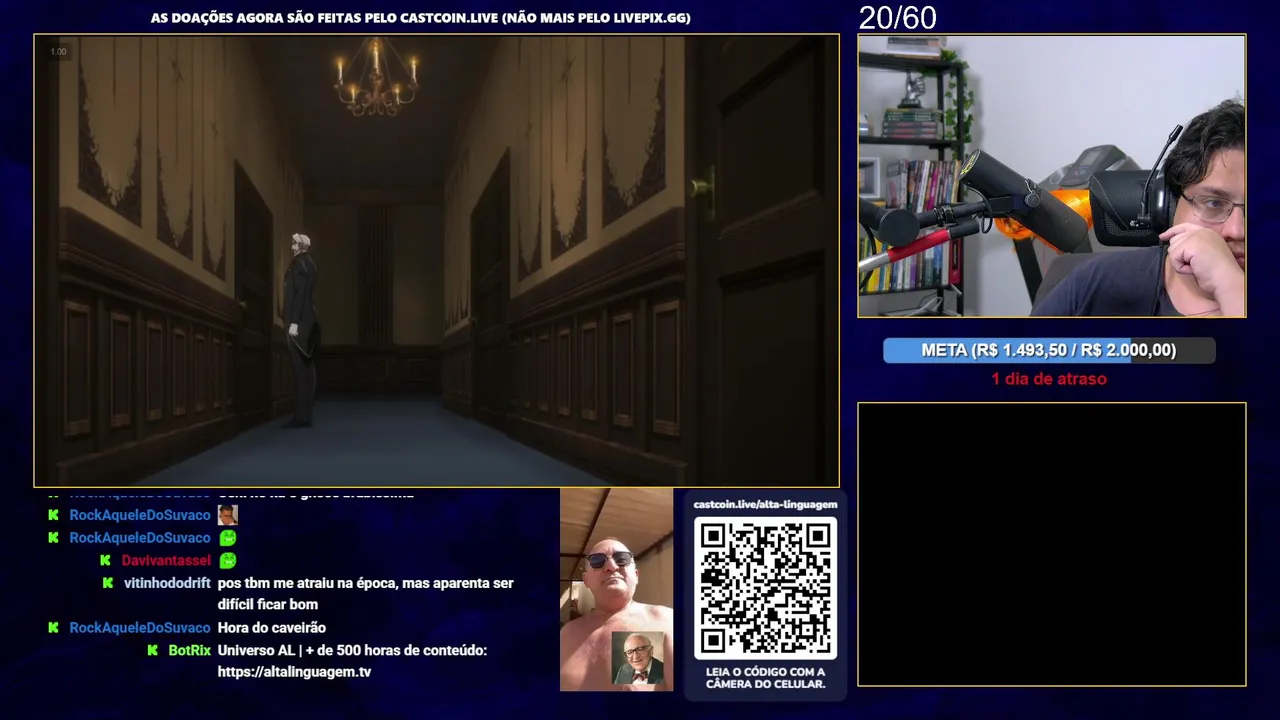
Task: Click the '1.00' label in video corner
Action: click(58, 52)
